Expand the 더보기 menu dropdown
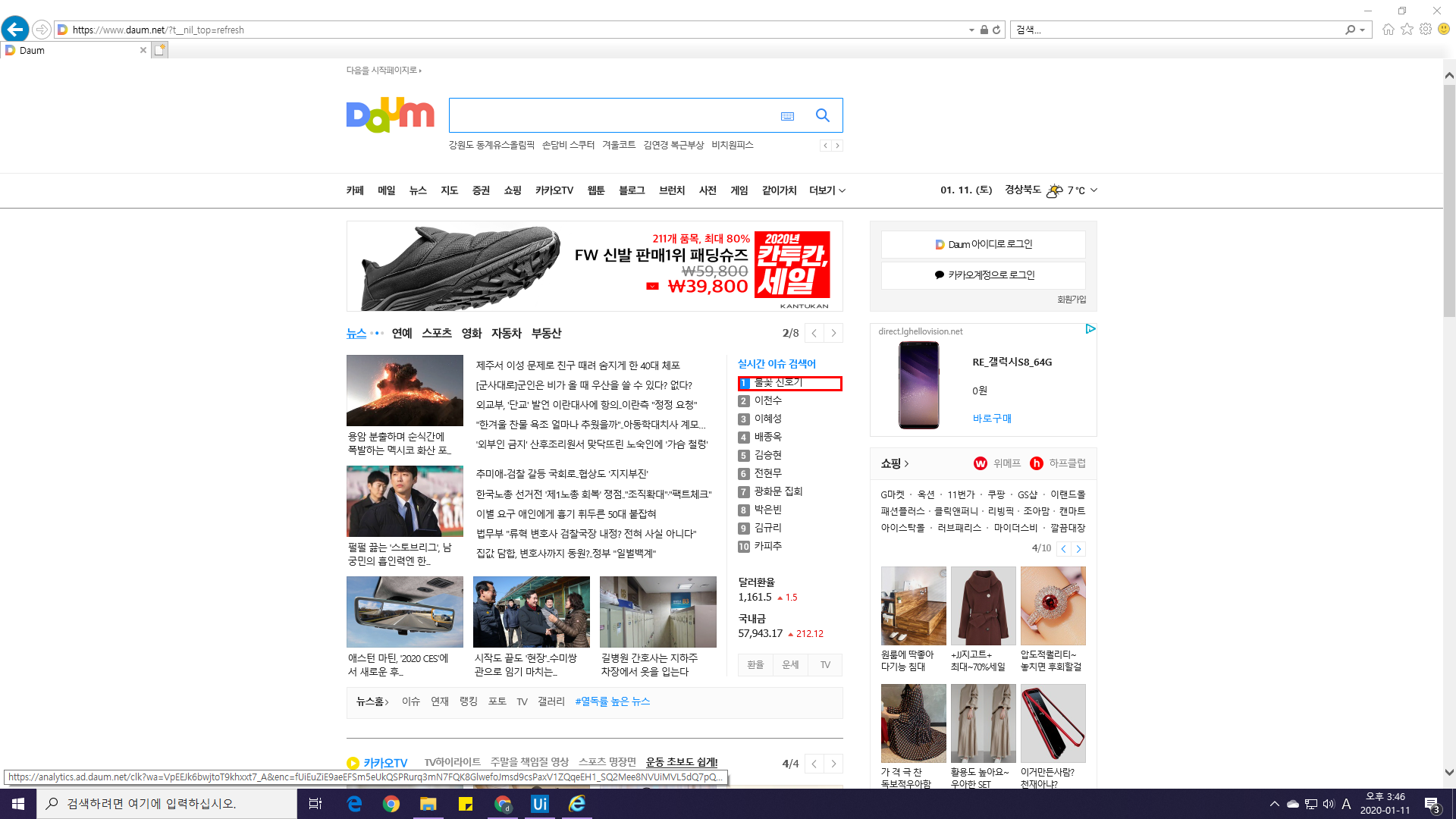The height and width of the screenshot is (819, 1456). pyautogui.click(x=827, y=190)
